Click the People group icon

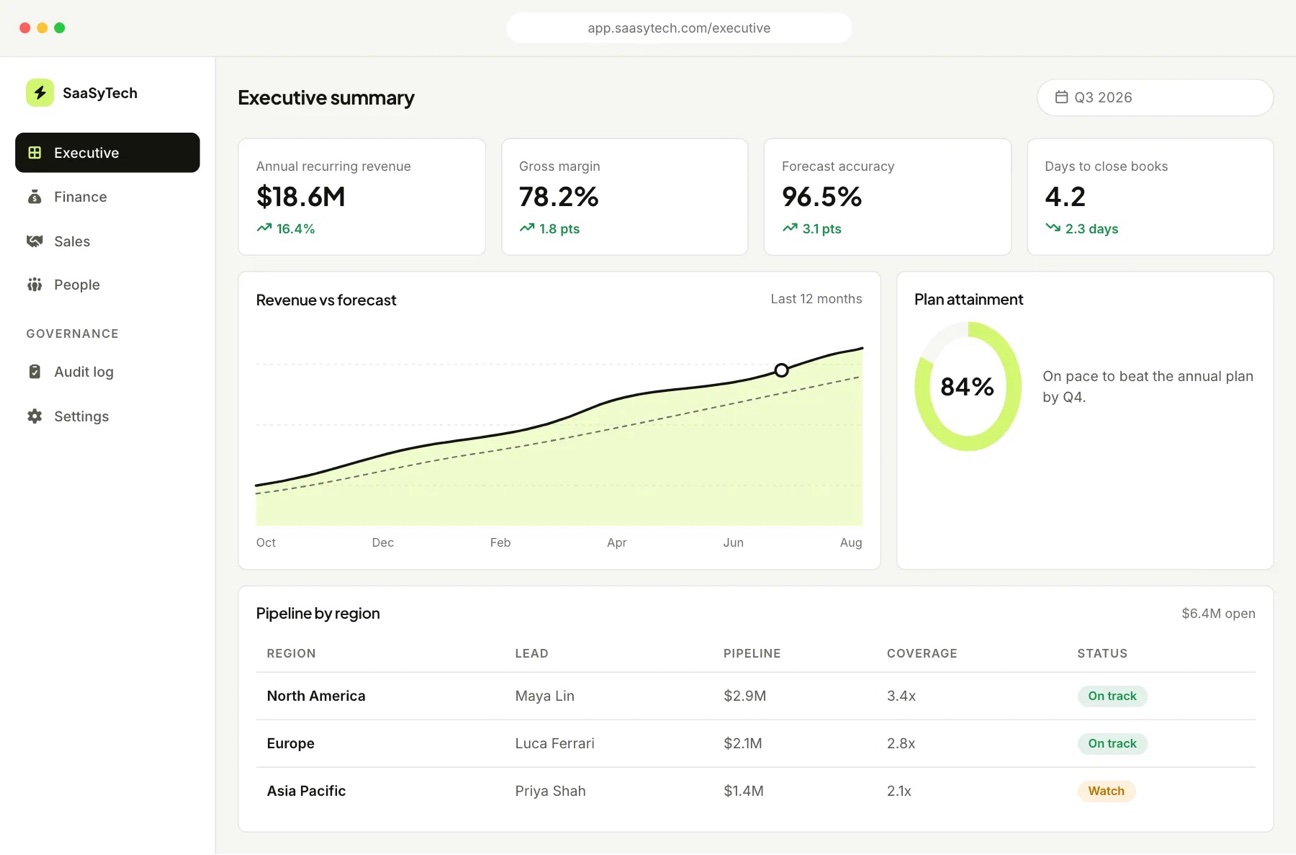point(35,285)
